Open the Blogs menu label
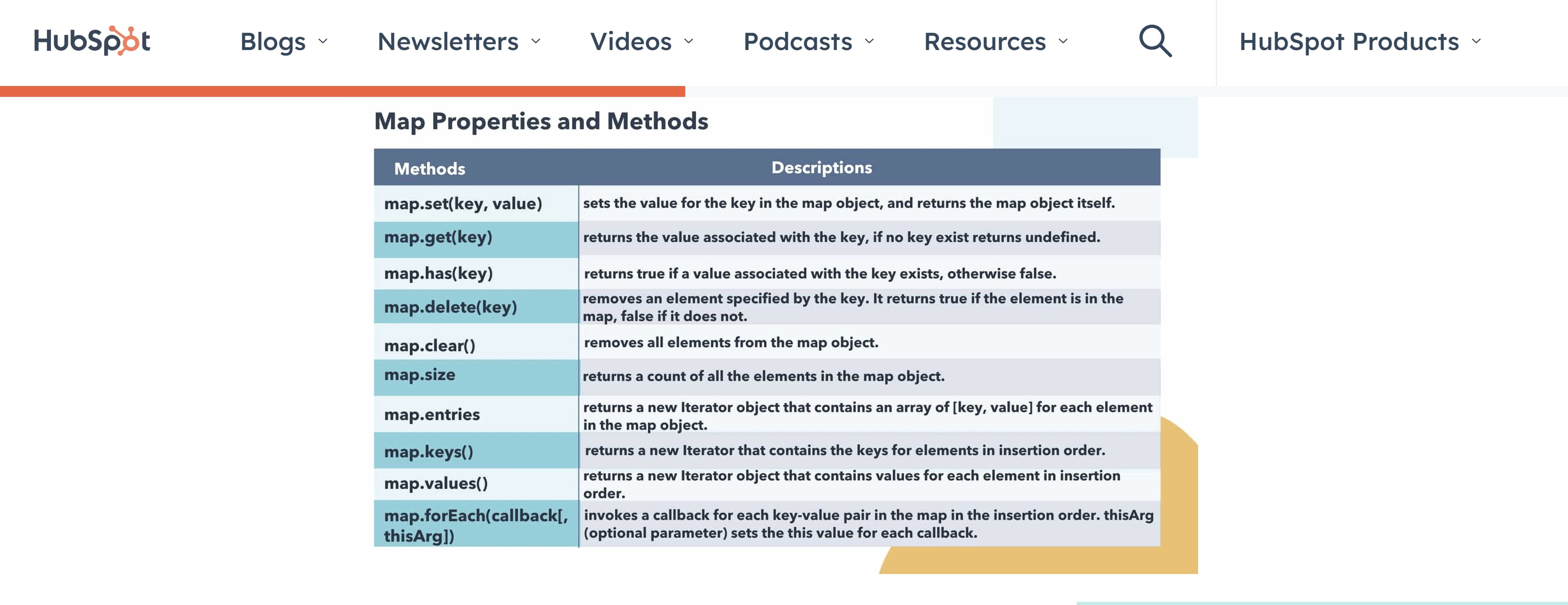 point(273,41)
